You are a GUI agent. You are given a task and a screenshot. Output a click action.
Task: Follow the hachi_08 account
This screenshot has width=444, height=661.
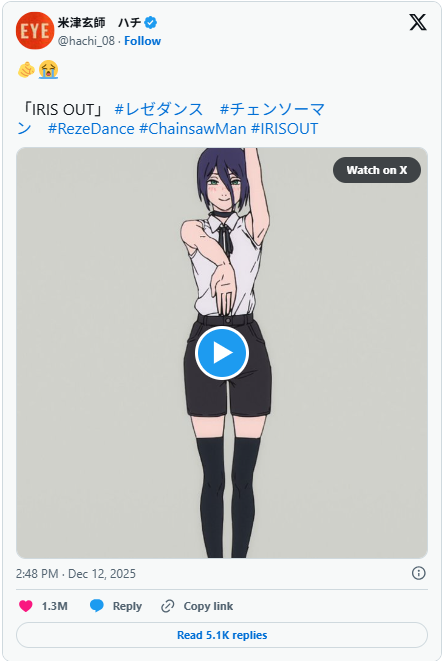(x=143, y=41)
